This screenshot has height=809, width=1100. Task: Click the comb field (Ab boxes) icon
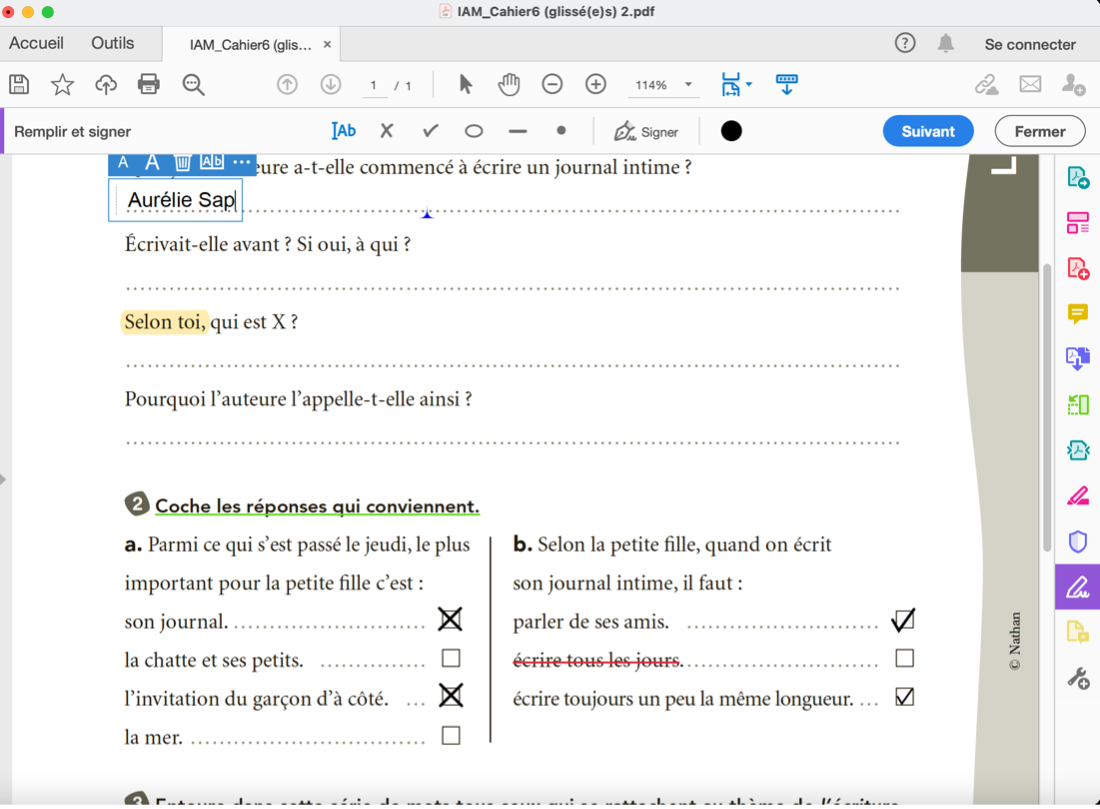212,162
